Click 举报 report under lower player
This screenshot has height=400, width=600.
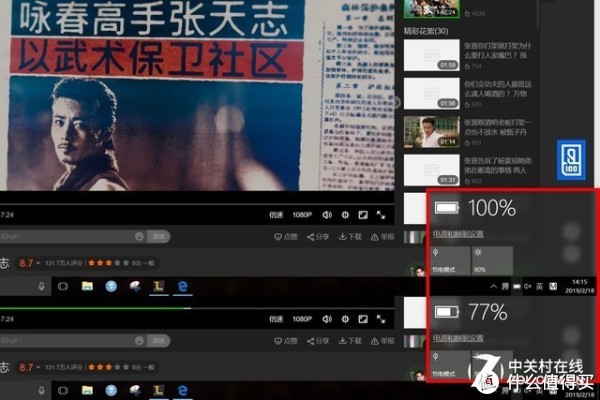[x=382, y=341]
